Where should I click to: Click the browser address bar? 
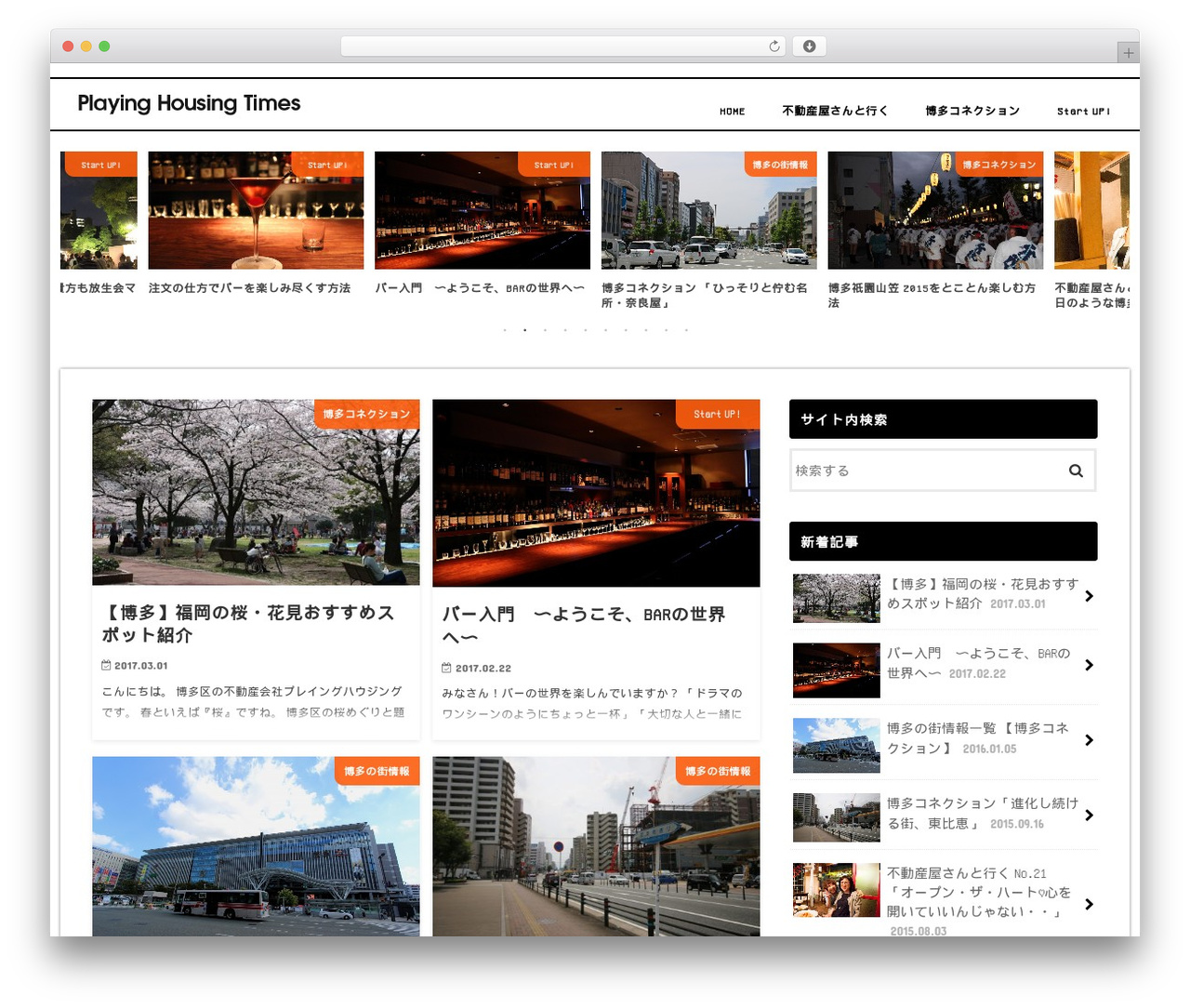(x=563, y=46)
